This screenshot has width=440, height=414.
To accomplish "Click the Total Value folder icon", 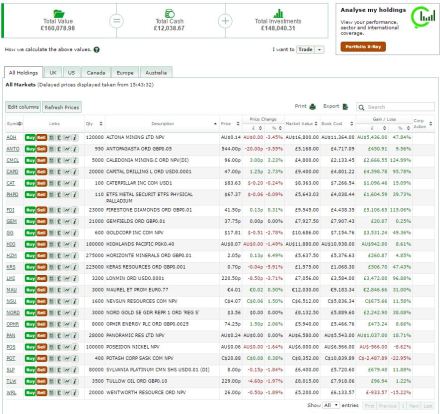I will point(59,14).
